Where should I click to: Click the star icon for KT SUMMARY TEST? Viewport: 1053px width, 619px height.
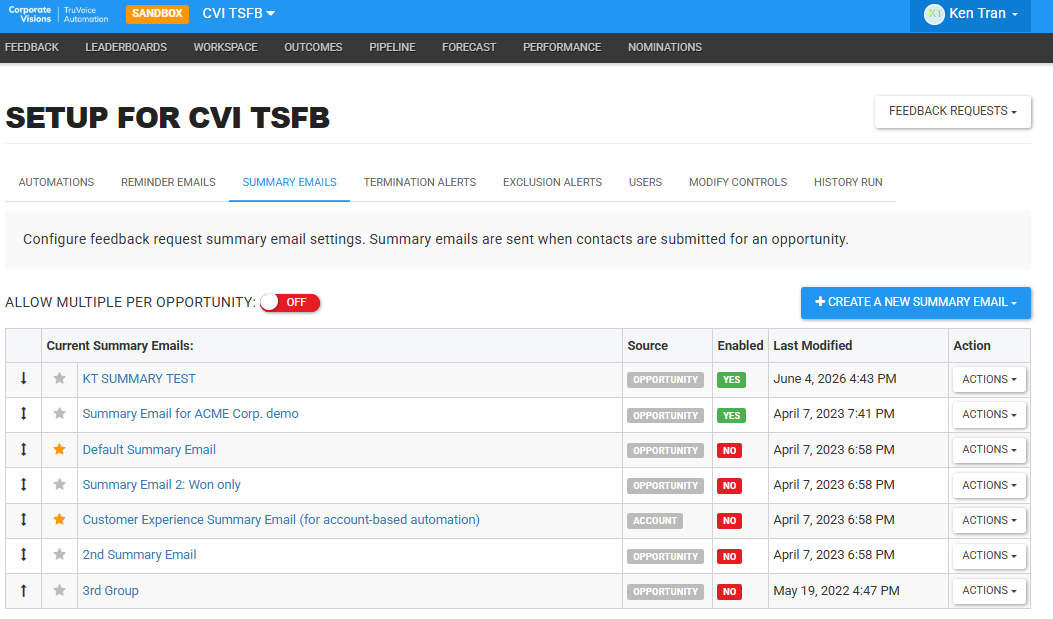point(60,379)
